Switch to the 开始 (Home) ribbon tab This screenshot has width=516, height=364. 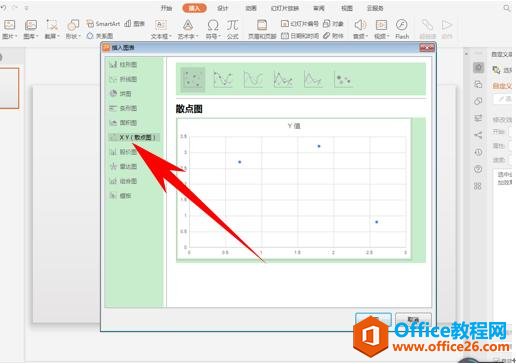(166, 8)
